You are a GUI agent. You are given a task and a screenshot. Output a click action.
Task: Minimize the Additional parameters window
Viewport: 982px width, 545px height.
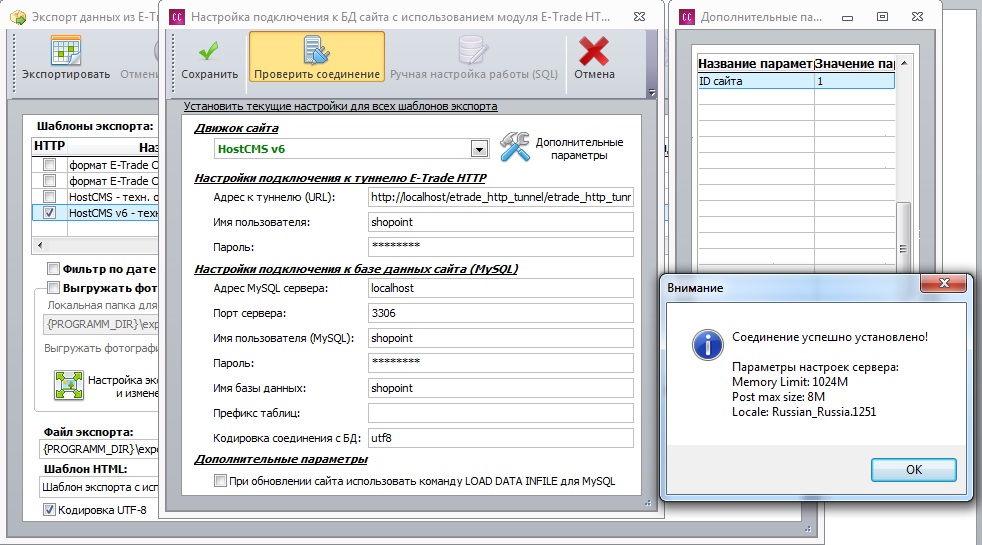(x=847, y=18)
